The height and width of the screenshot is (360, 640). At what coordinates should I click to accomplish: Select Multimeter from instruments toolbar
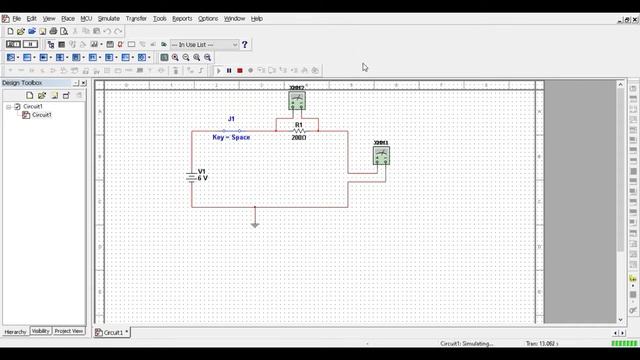point(633,89)
